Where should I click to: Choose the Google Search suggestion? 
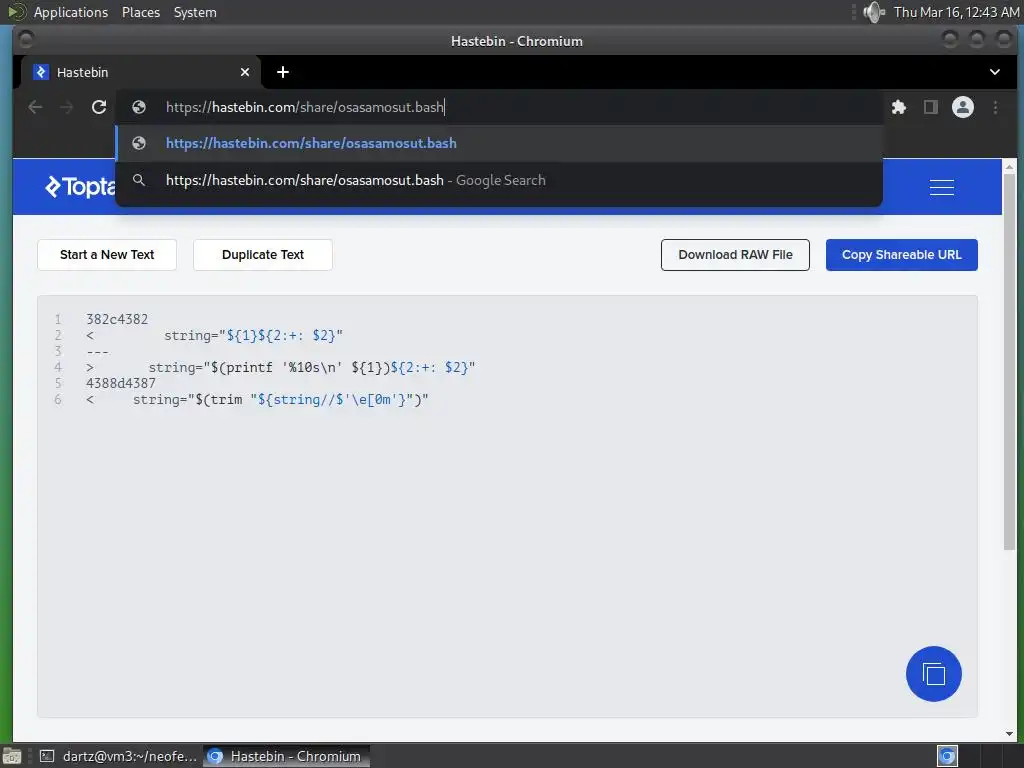[x=499, y=180]
